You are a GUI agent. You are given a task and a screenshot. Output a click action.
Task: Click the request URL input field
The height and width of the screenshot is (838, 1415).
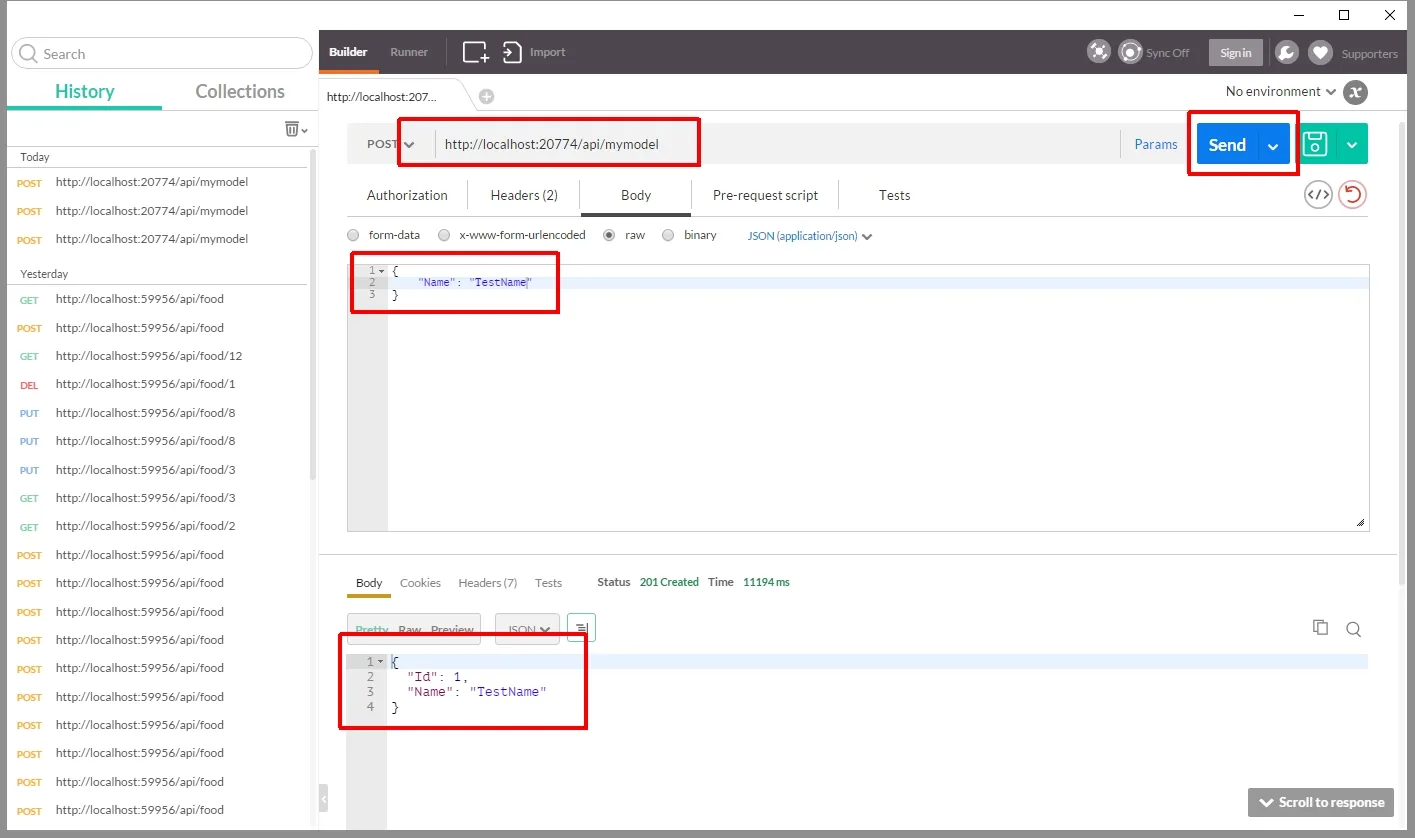(x=776, y=144)
